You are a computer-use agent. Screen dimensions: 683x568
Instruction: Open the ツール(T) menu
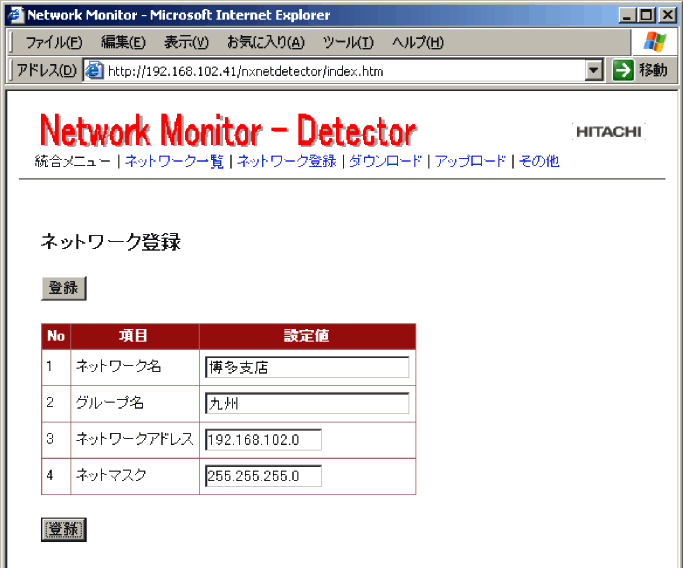(348, 42)
